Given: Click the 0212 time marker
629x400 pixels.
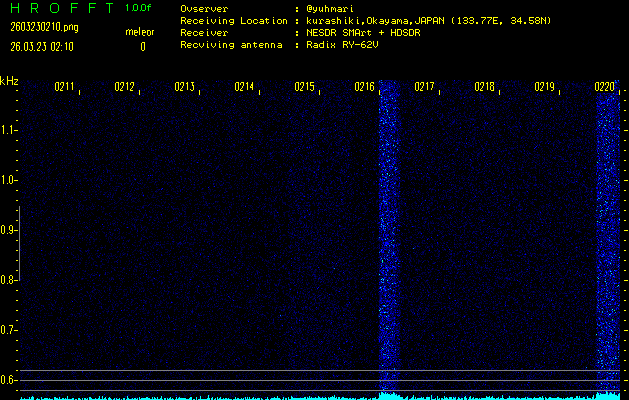Looking at the screenshot, I should 124,87.
